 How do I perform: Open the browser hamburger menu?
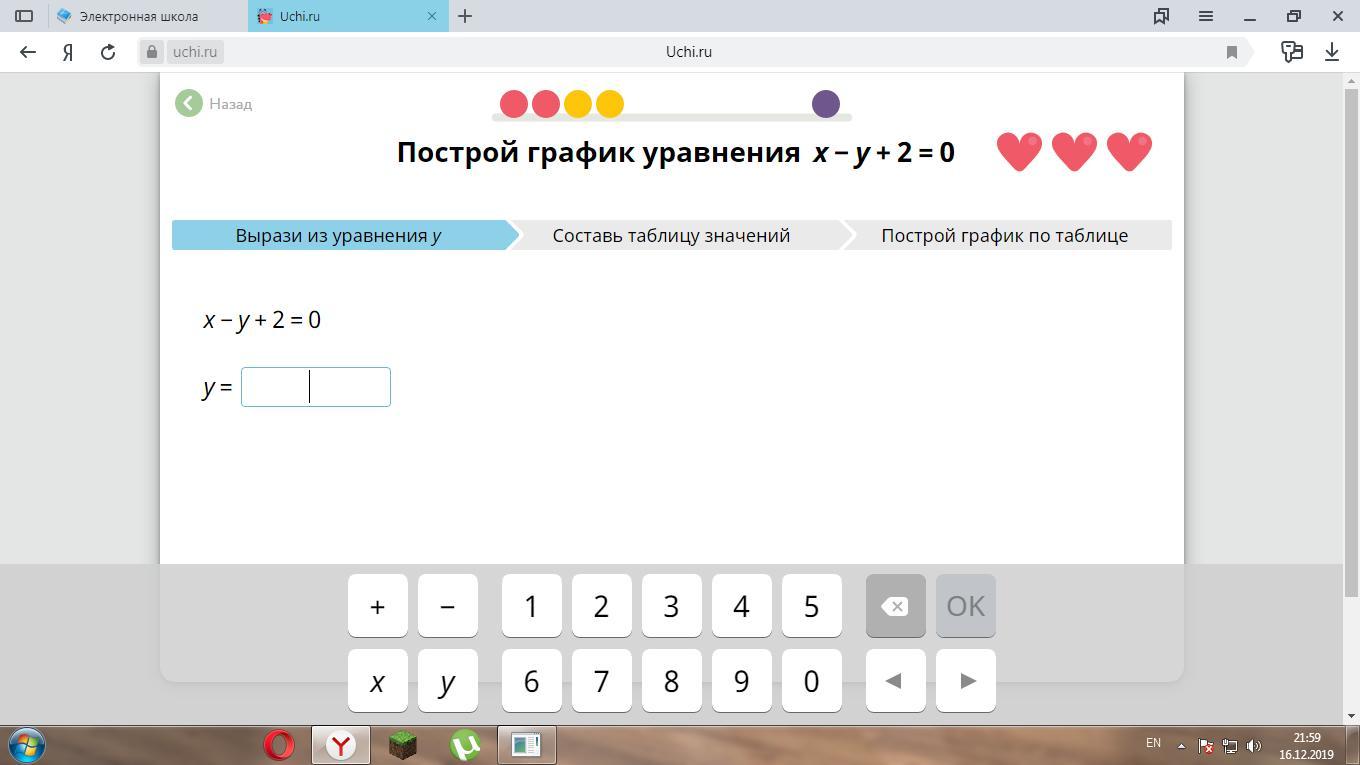pos(1206,16)
